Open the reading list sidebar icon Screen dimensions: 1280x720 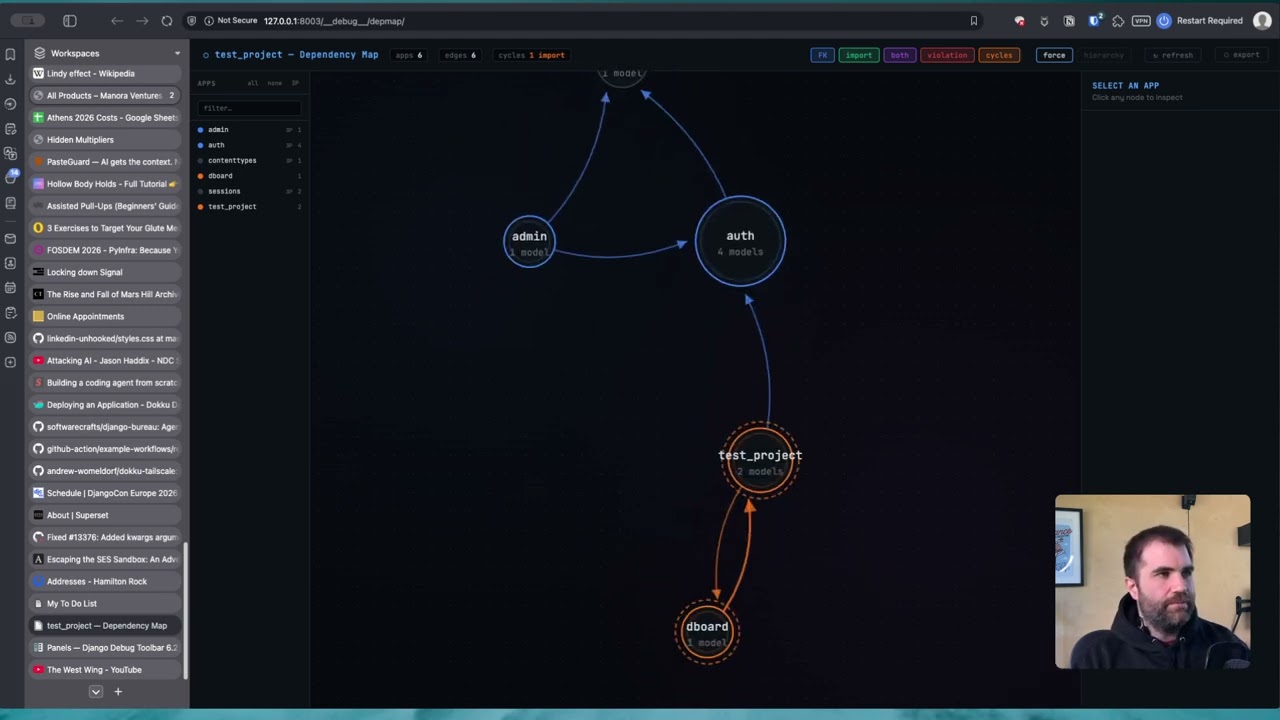point(10,202)
